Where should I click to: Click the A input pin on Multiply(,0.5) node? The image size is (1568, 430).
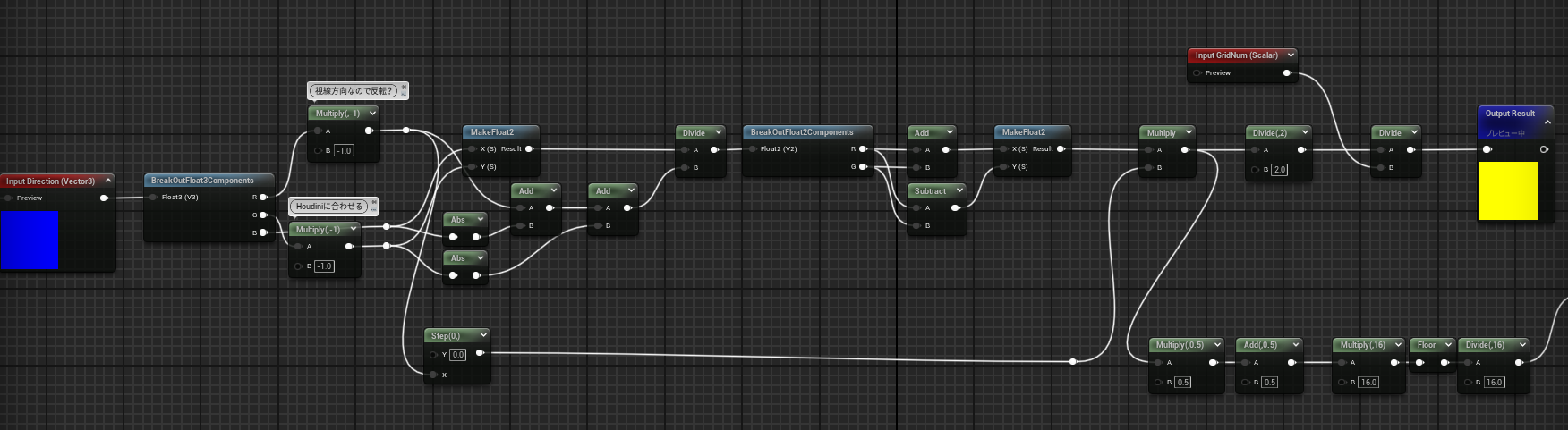(1158, 362)
